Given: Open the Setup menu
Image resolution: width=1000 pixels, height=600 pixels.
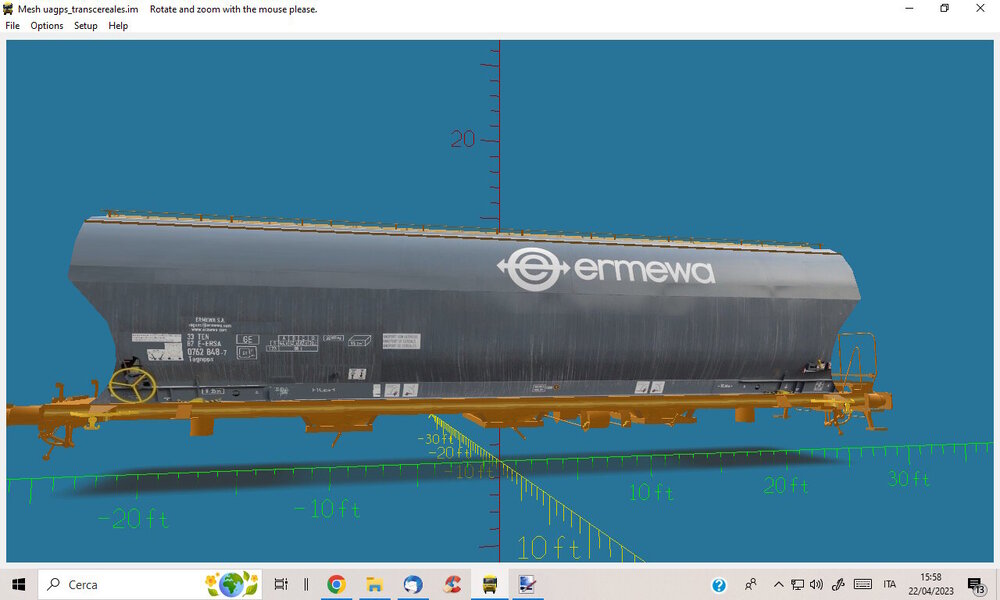Looking at the screenshot, I should 85,26.
